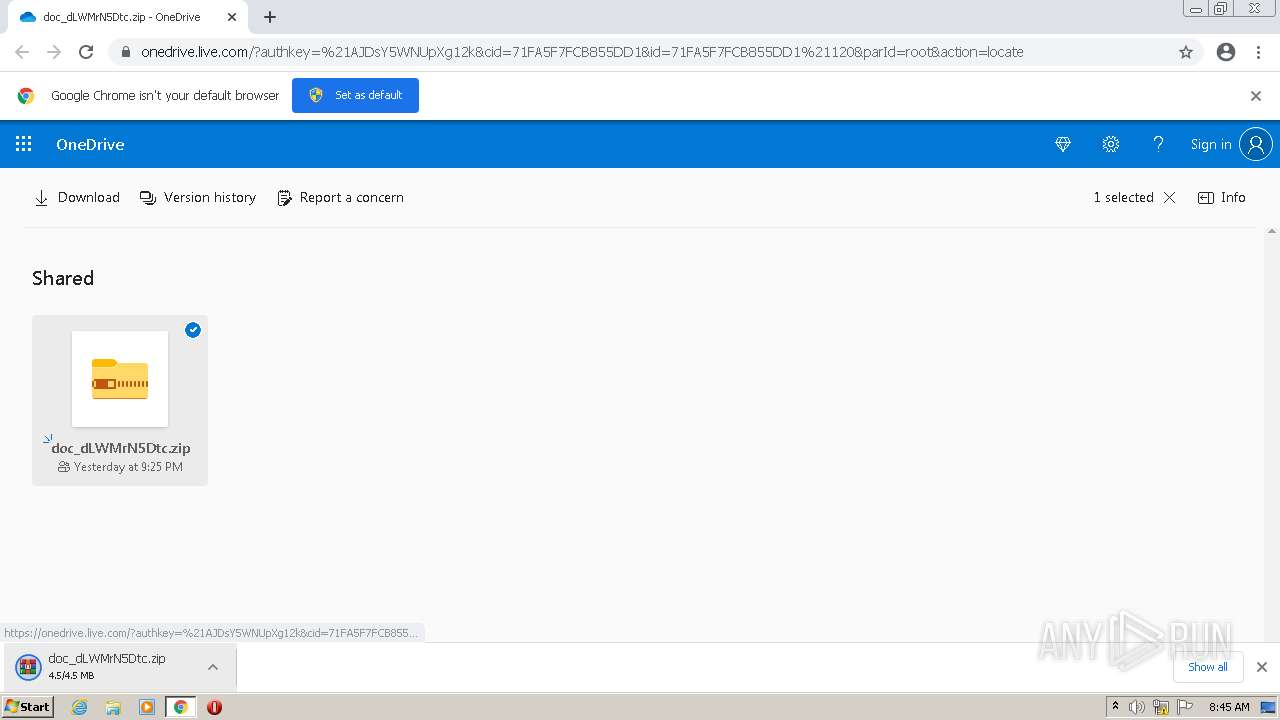The width and height of the screenshot is (1280, 720).
Task: Click the OneDrive header title
Action: (90, 144)
